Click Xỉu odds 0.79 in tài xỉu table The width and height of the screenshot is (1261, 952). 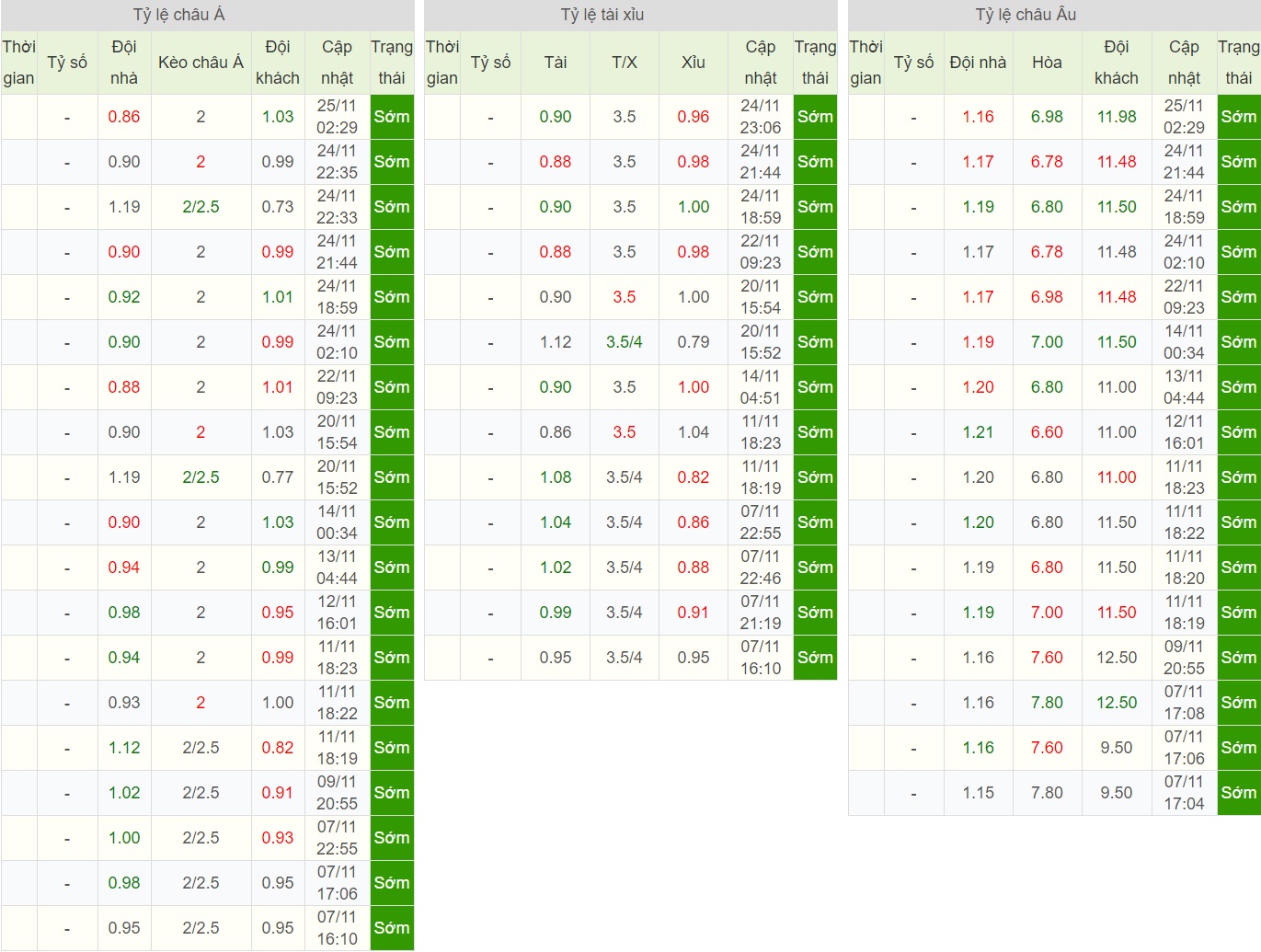[694, 342]
